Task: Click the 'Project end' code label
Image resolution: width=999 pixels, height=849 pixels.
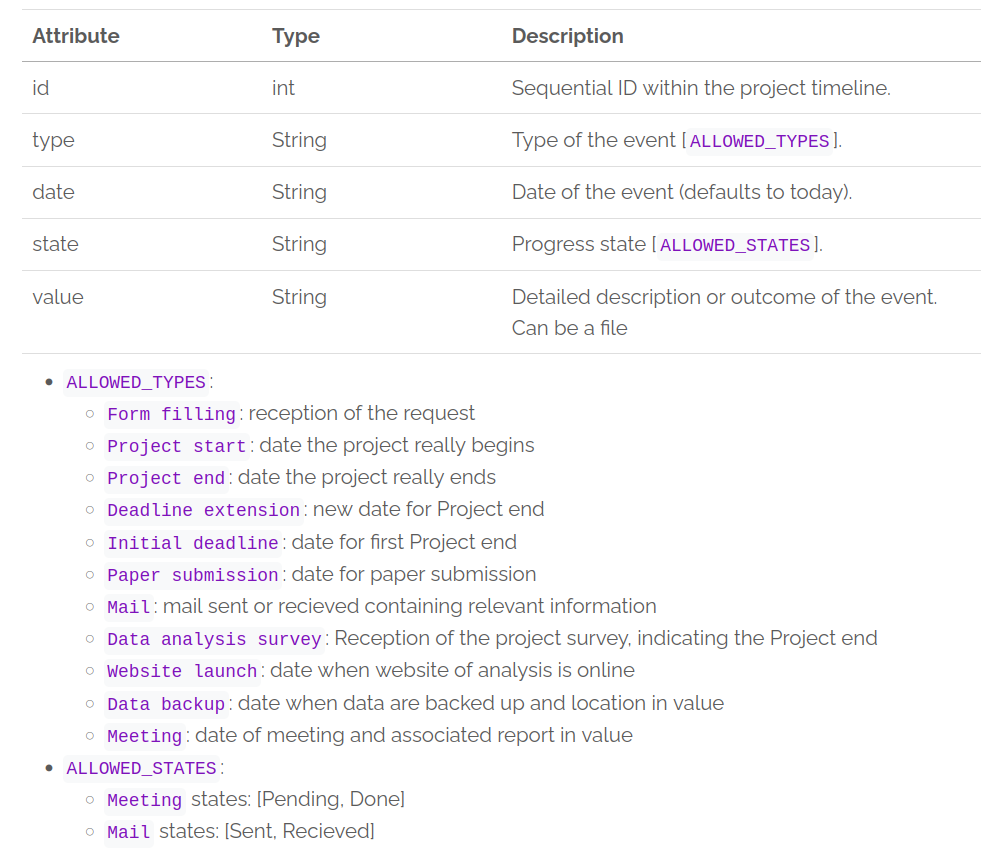Action: (166, 478)
